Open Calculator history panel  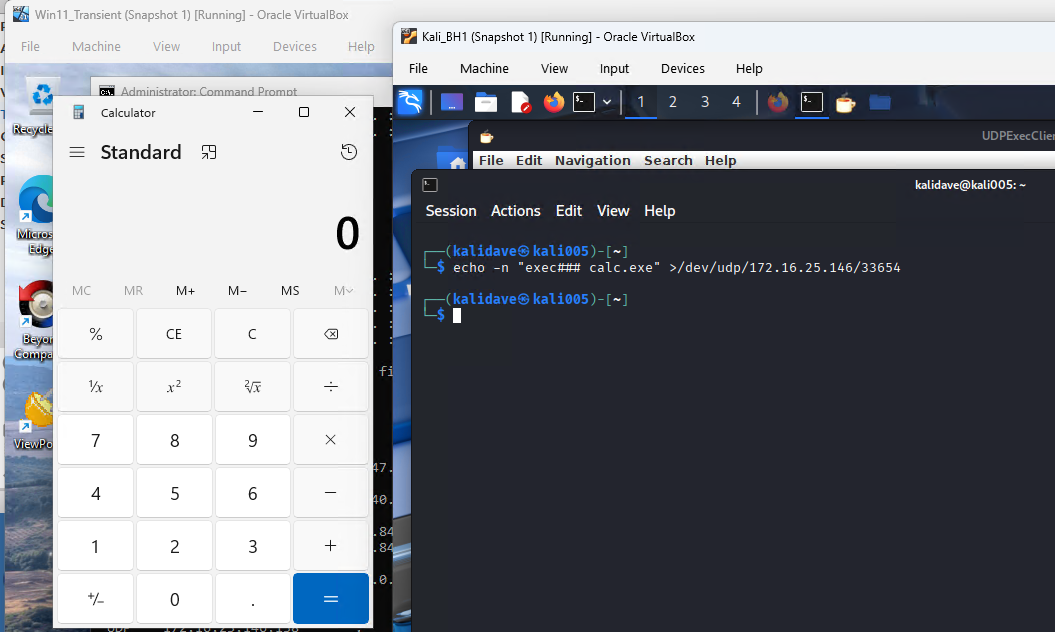pos(348,152)
